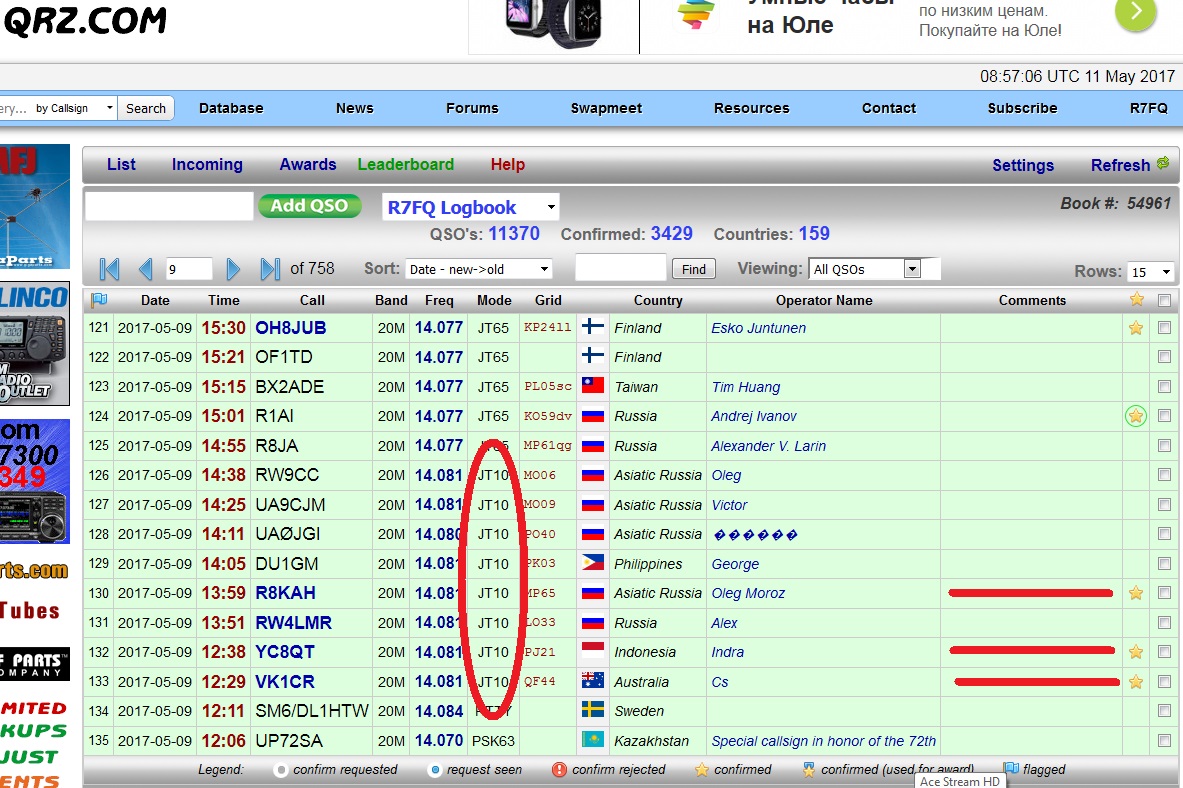Image resolution: width=1183 pixels, height=788 pixels.
Task: Click the flag column header icon
Action: click(99, 300)
